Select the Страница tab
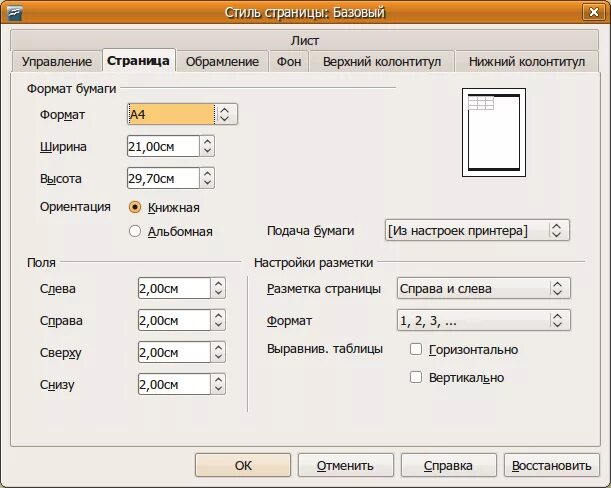 (x=138, y=61)
